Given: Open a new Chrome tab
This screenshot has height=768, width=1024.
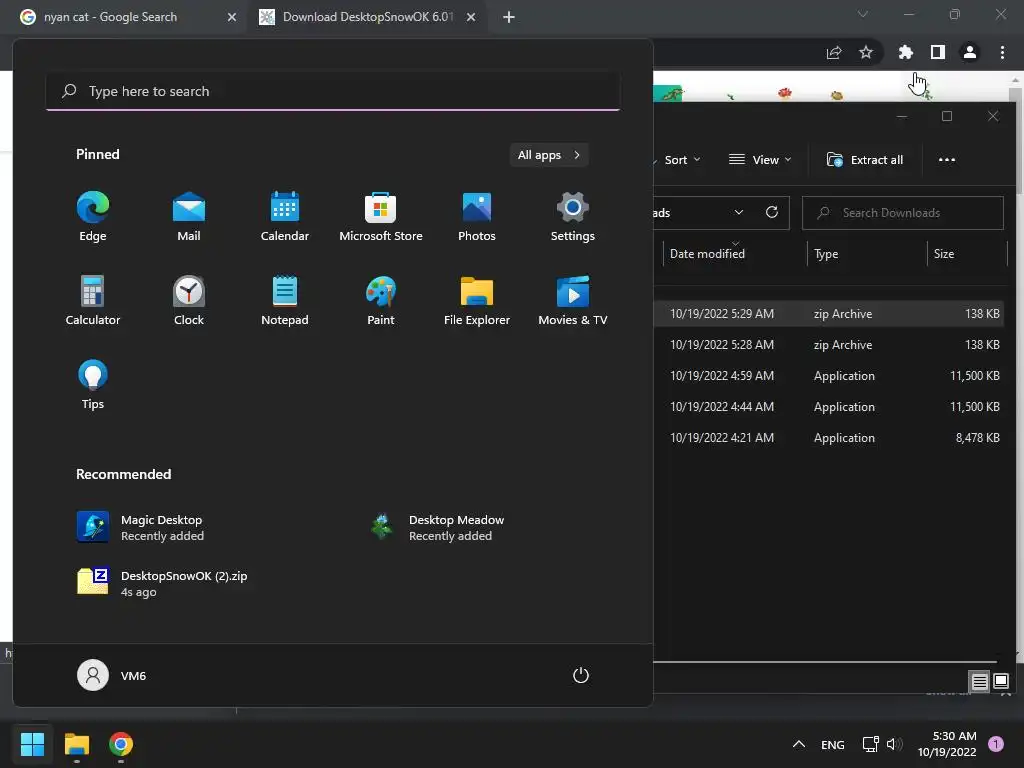Looking at the screenshot, I should pos(509,17).
